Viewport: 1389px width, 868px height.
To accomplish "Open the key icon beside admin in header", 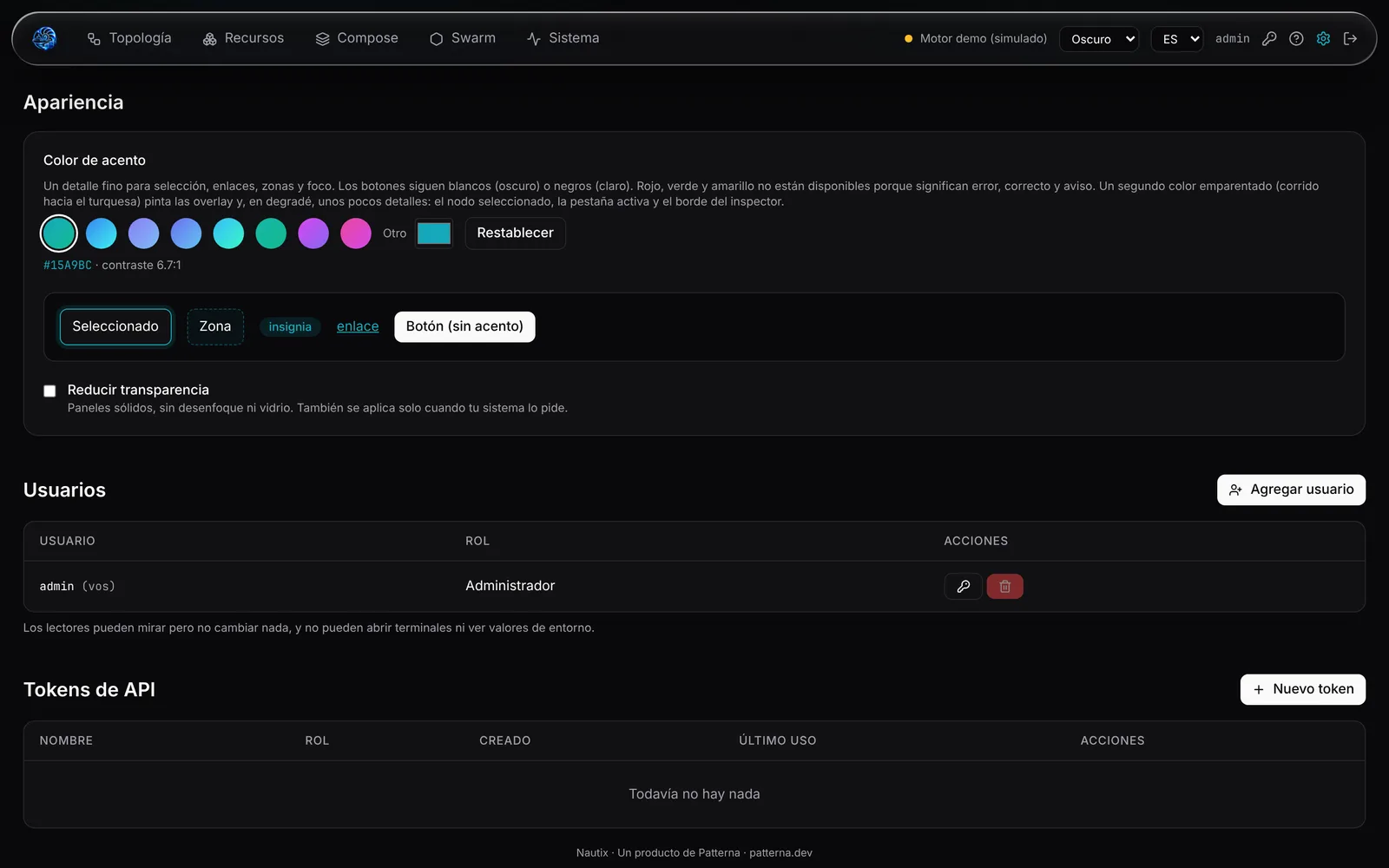I will coord(1269,38).
